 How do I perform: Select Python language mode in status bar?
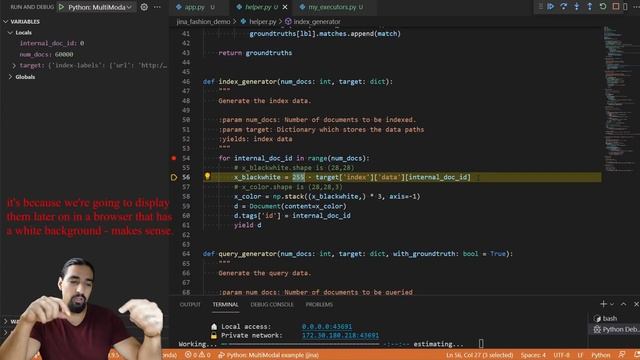(601, 355)
